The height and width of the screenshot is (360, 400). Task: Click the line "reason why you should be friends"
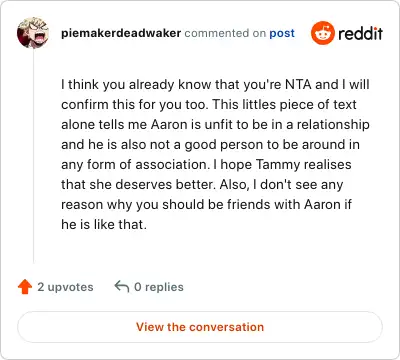click(206, 205)
